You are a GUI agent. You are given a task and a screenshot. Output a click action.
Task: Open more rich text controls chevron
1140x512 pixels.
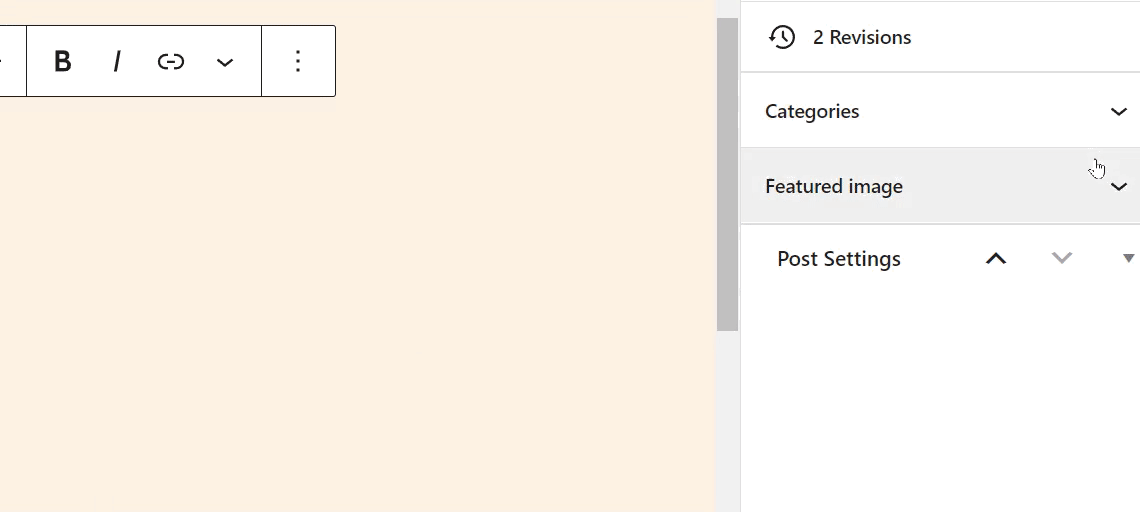coord(225,62)
